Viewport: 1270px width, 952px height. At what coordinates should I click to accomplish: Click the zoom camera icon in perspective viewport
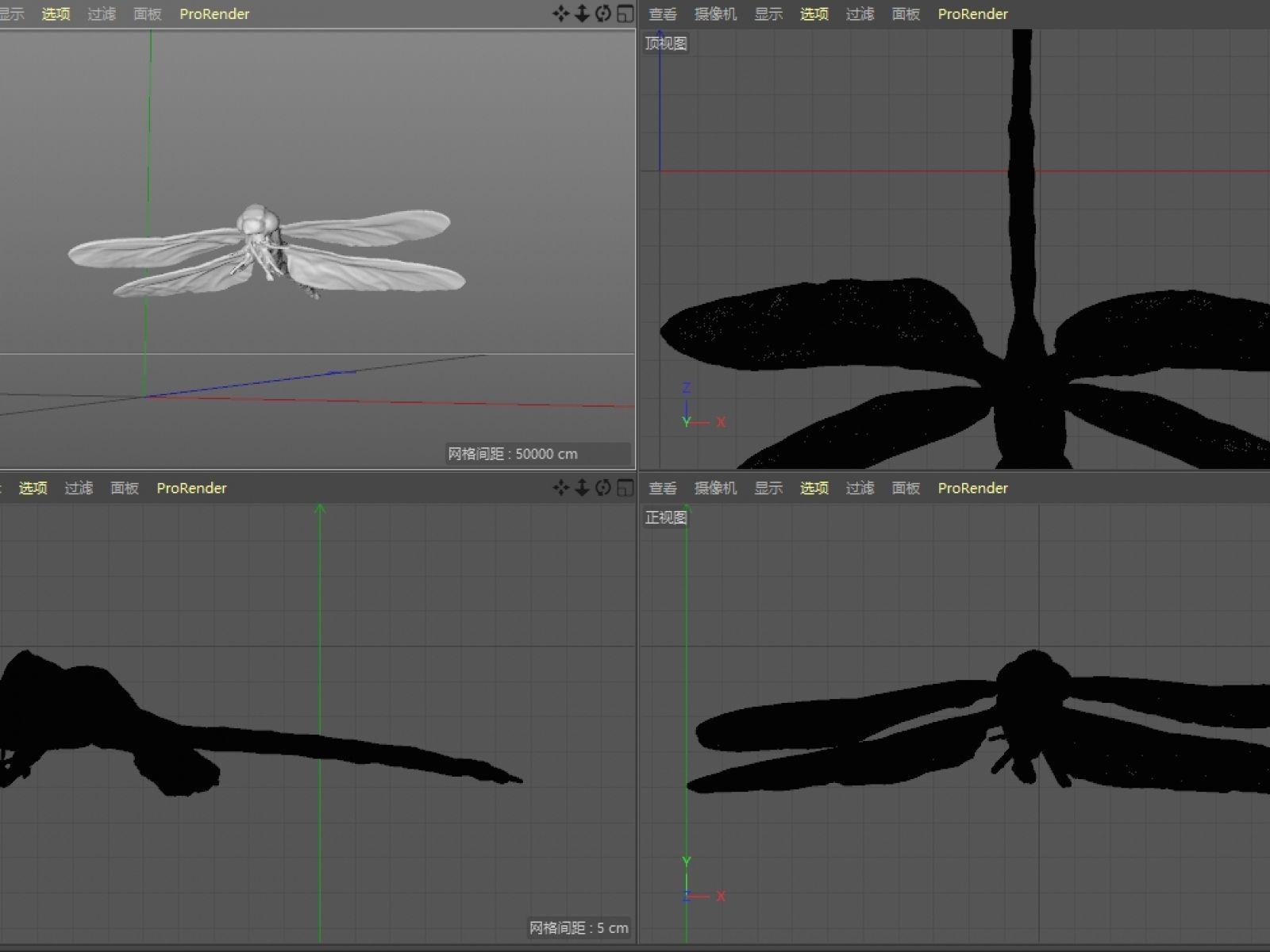582,13
